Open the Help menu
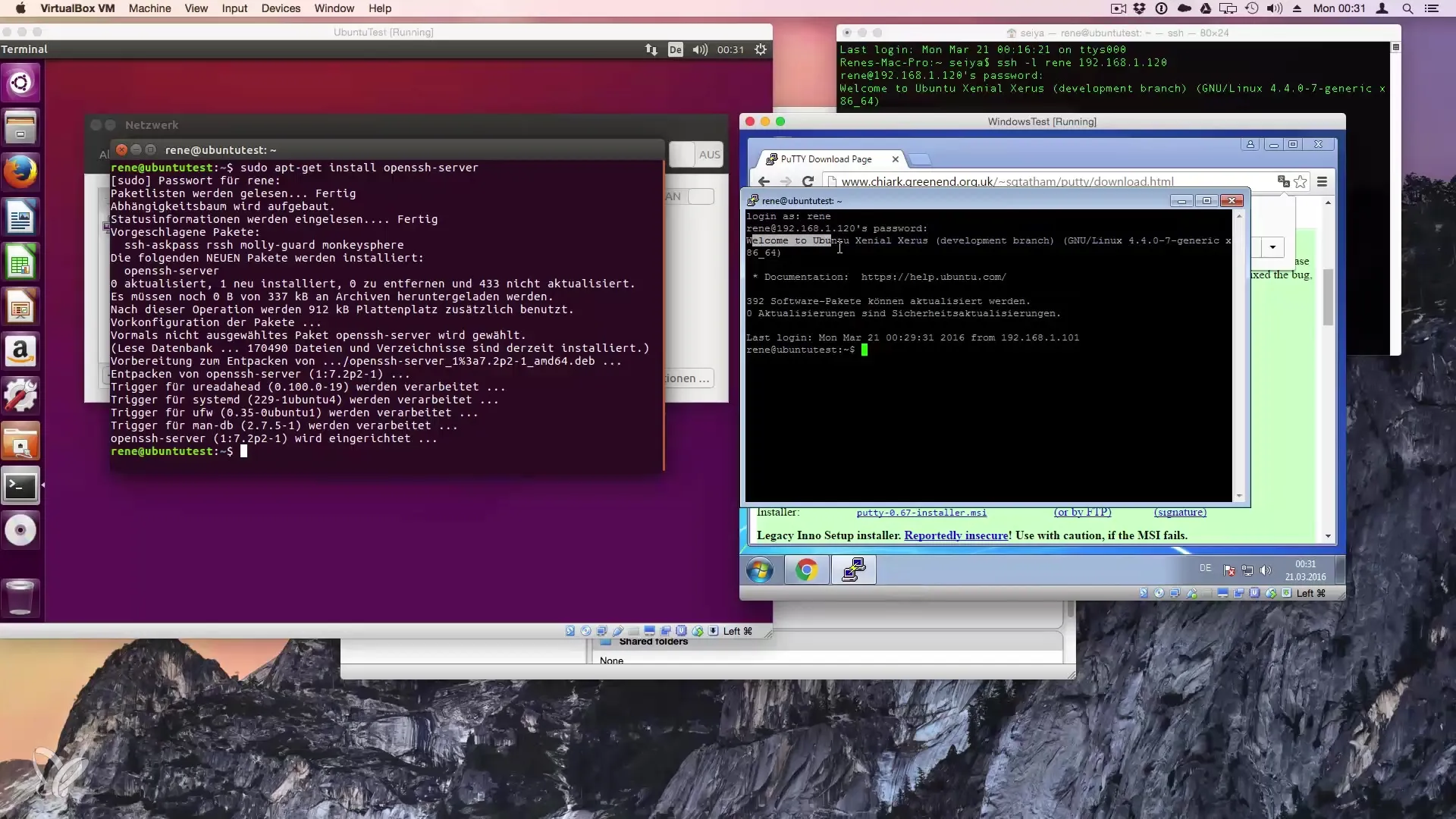1456x819 pixels. click(x=380, y=8)
